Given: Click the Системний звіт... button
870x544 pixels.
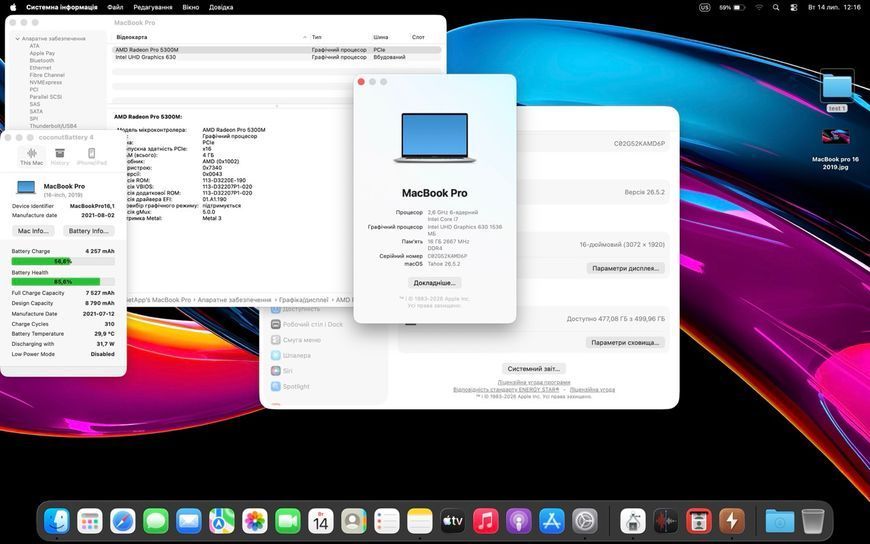Looking at the screenshot, I should 533,369.
